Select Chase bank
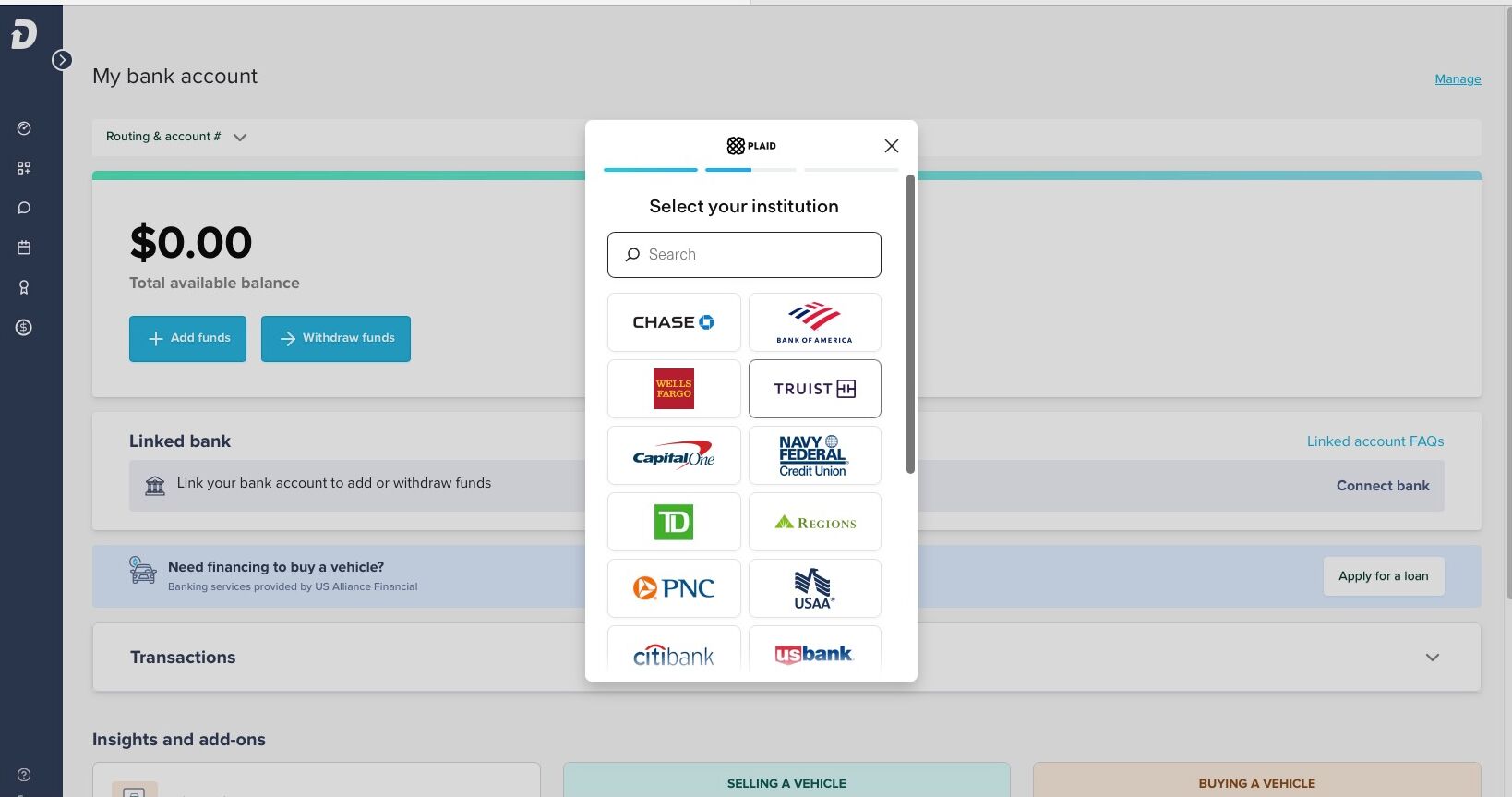 (x=674, y=322)
